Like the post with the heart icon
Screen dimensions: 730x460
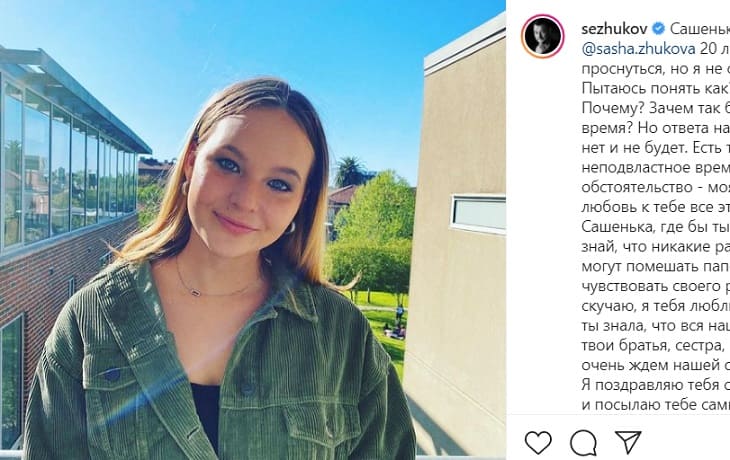pyautogui.click(x=538, y=442)
